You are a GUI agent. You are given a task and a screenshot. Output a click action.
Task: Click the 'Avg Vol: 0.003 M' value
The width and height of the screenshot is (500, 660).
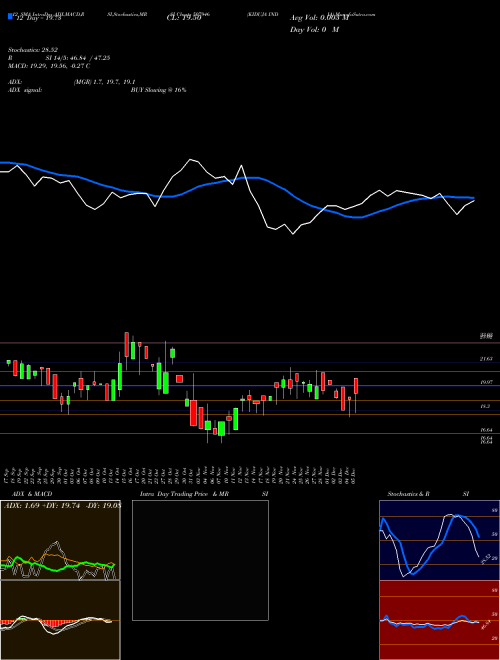coord(319,18)
